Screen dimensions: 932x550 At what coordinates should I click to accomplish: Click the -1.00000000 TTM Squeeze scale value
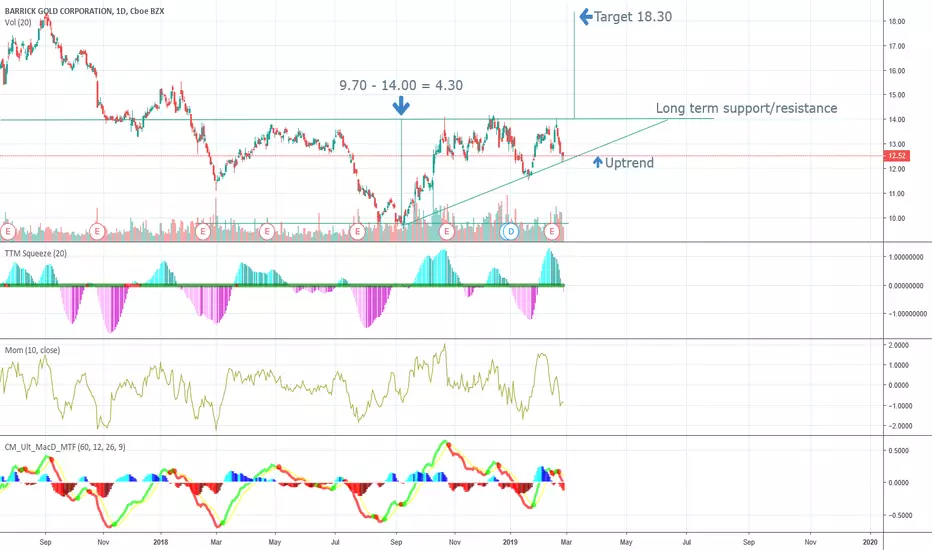[x=907, y=314]
